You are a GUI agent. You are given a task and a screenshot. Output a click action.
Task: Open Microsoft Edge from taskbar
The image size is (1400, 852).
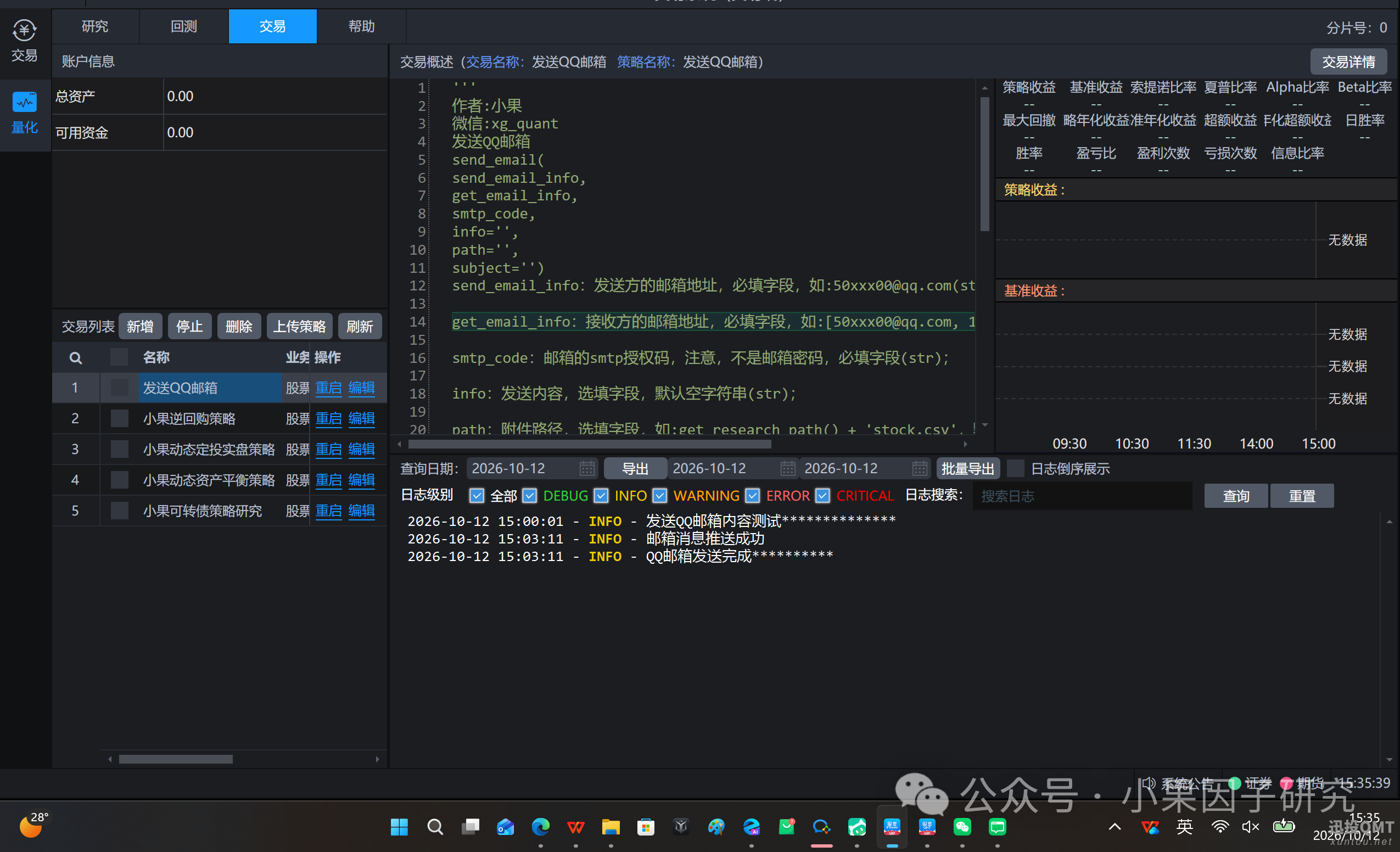tap(540, 827)
